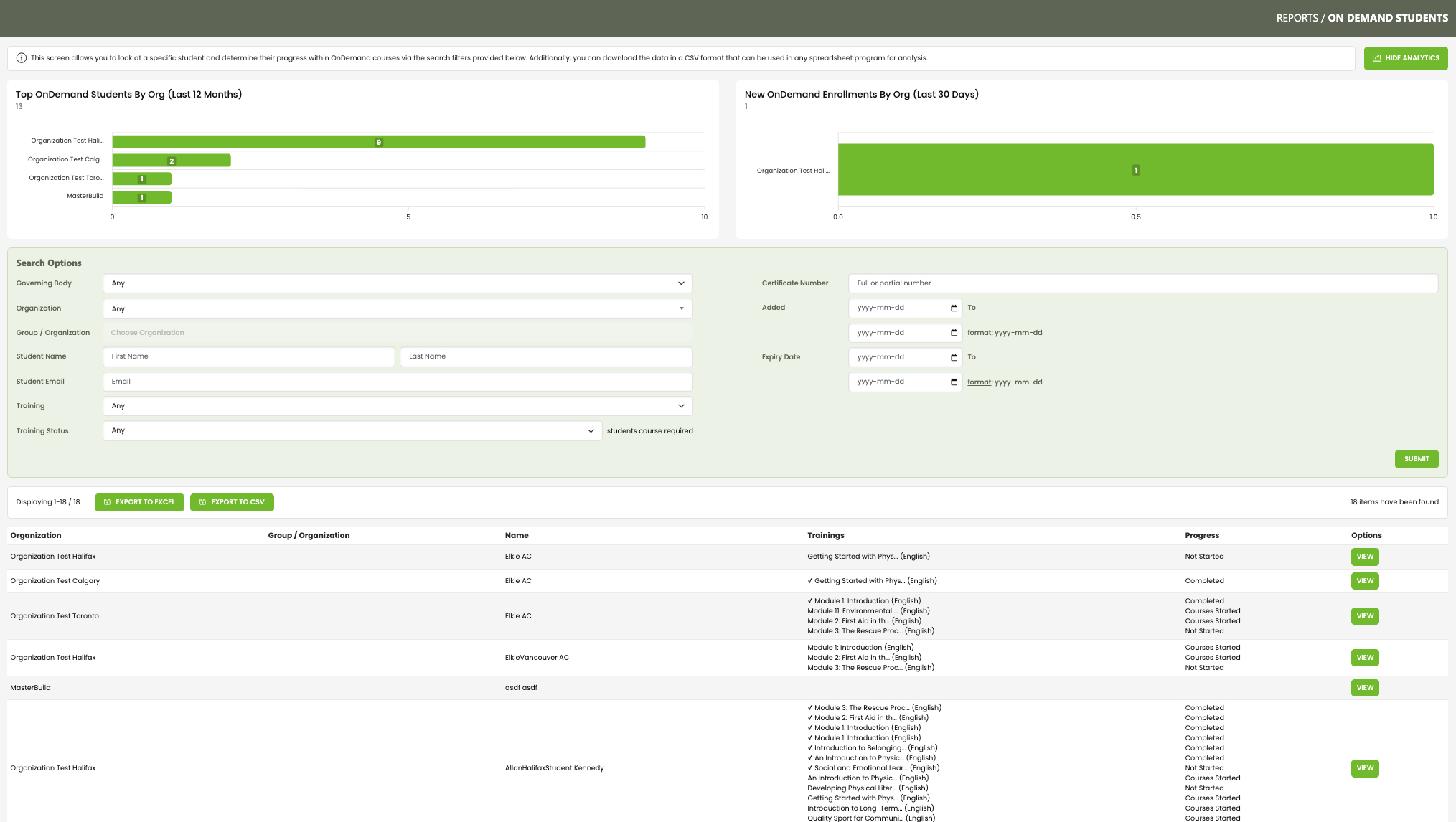Click Export to CSV button
Screen dimensions: 1456x822
232,502
